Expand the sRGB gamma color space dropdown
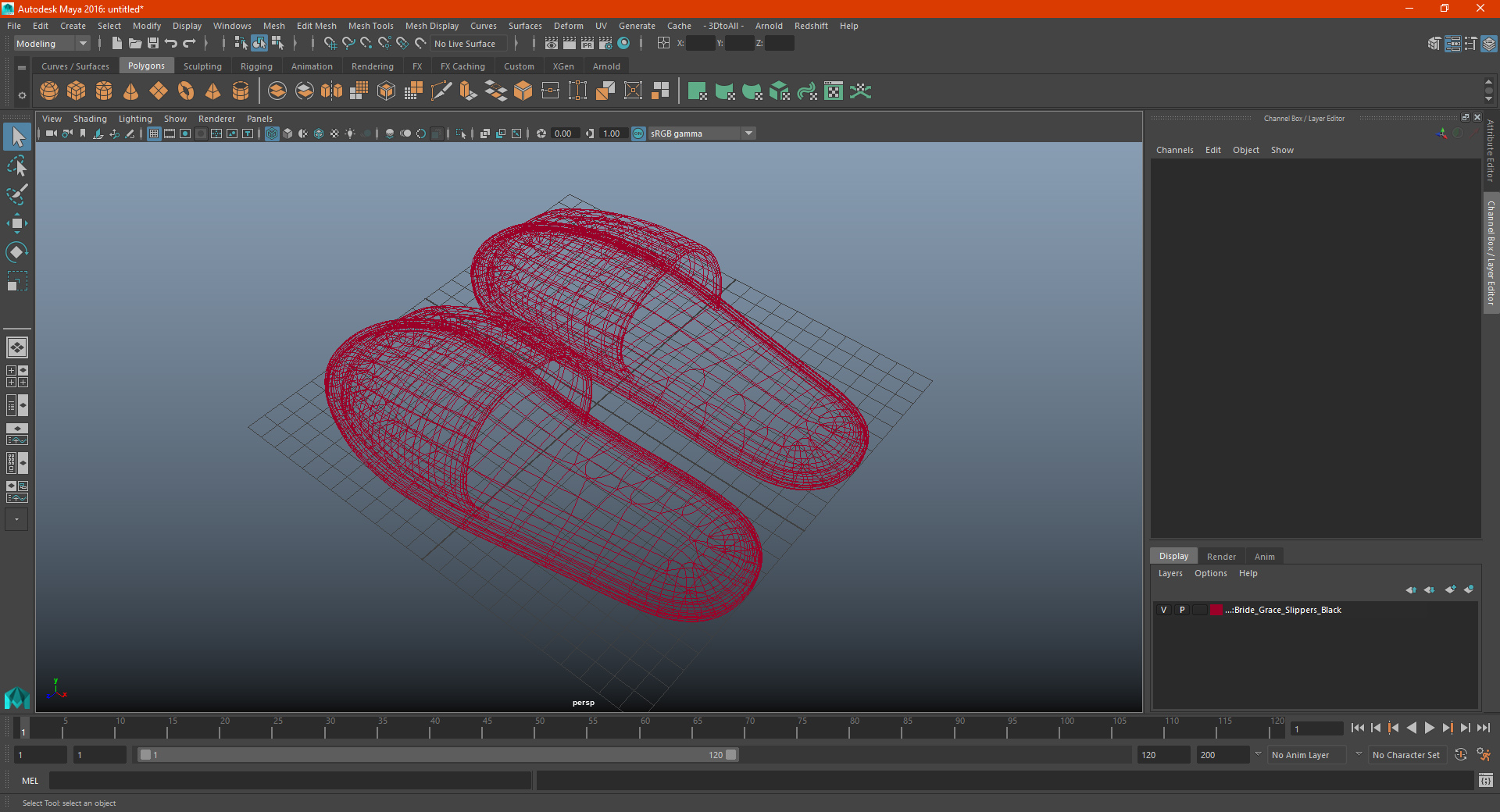The image size is (1500, 812). click(748, 134)
